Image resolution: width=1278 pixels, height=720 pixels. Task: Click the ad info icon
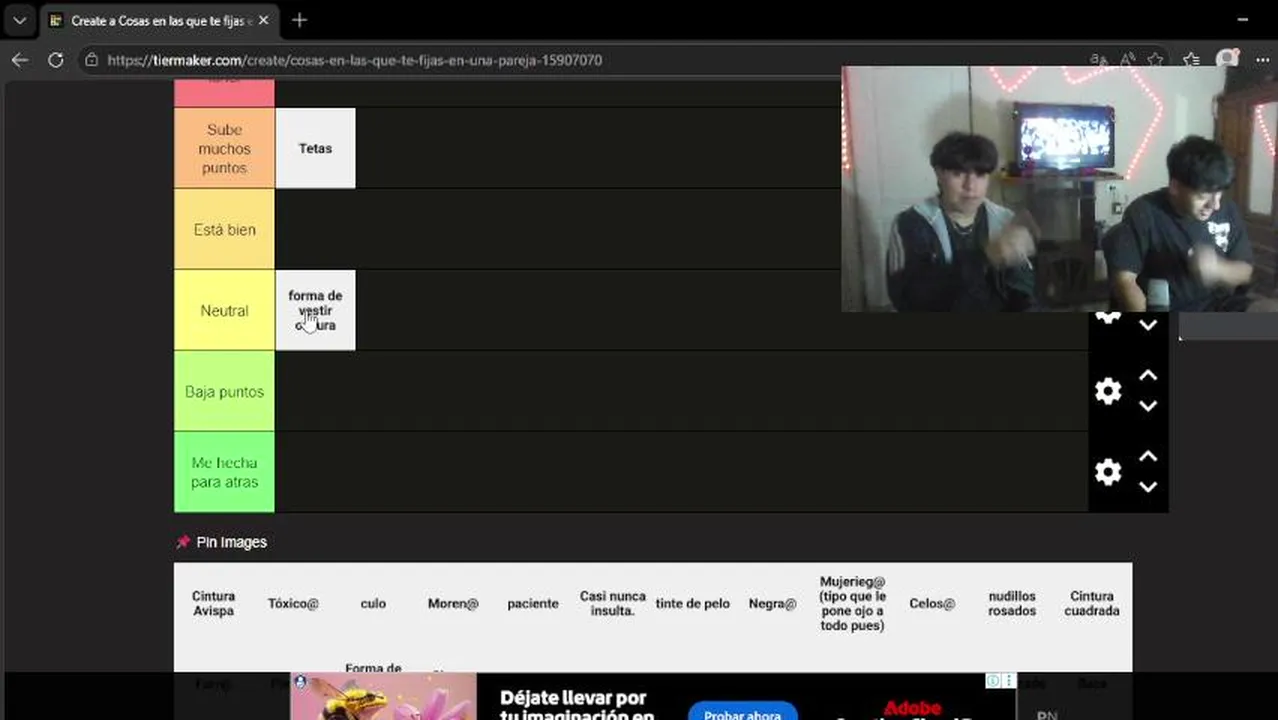994,681
